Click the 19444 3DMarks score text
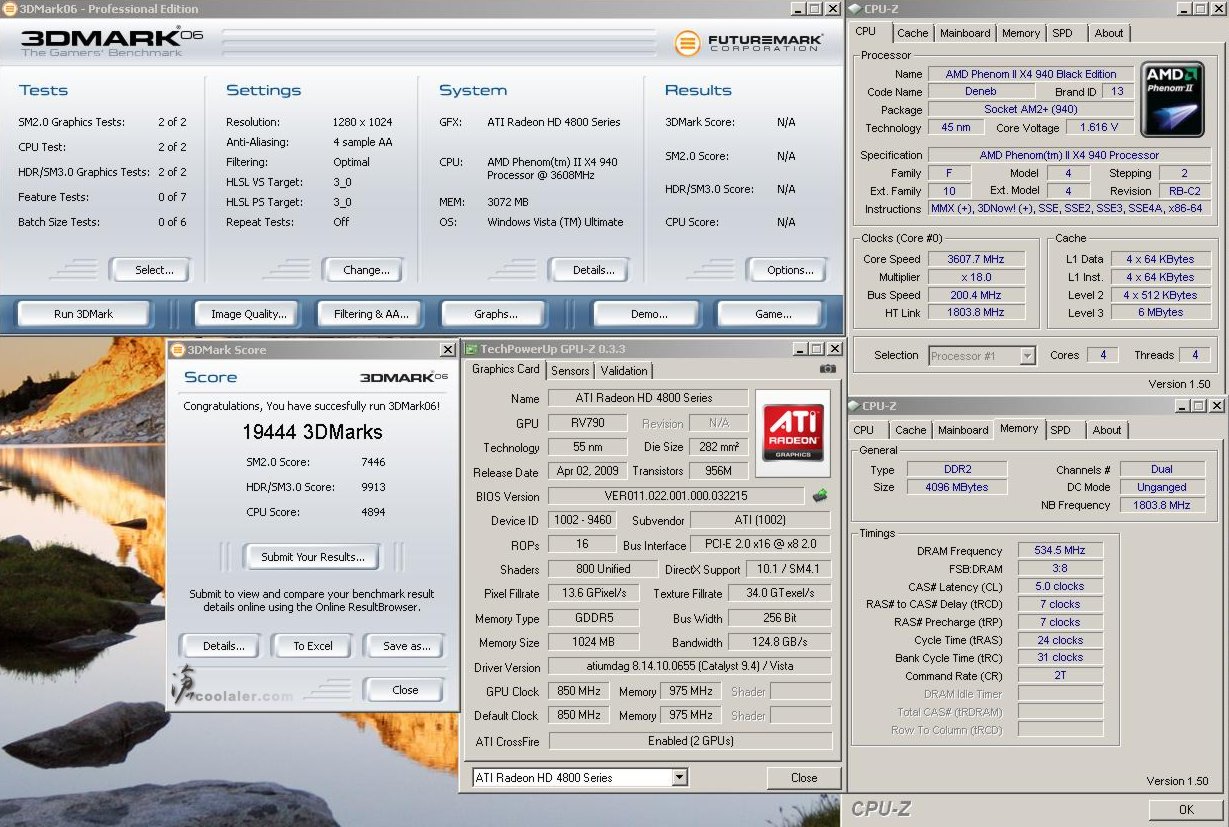Image resolution: width=1229 pixels, height=827 pixels. tap(312, 433)
